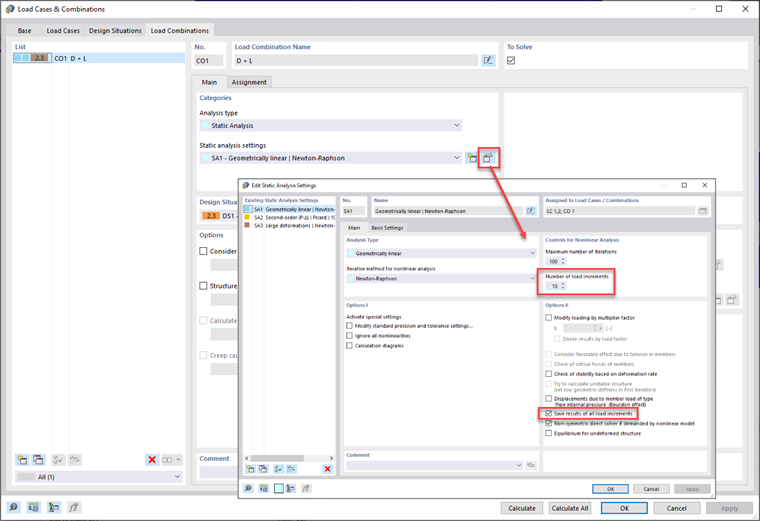The width and height of the screenshot is (760, 521).
Task: Open Comment dropdown in Edit dialog
Action: point(434,465)
